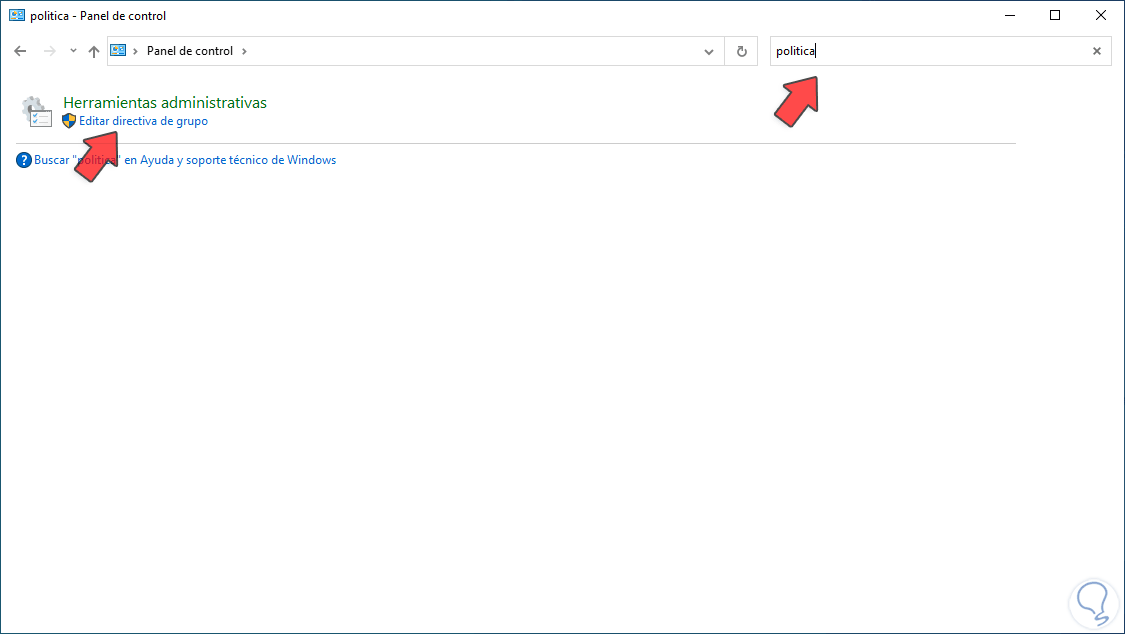Viewport: 1125px width, 634px height.
Task: Click the blue help question mark icon
Action: click(x=24, y=160)
